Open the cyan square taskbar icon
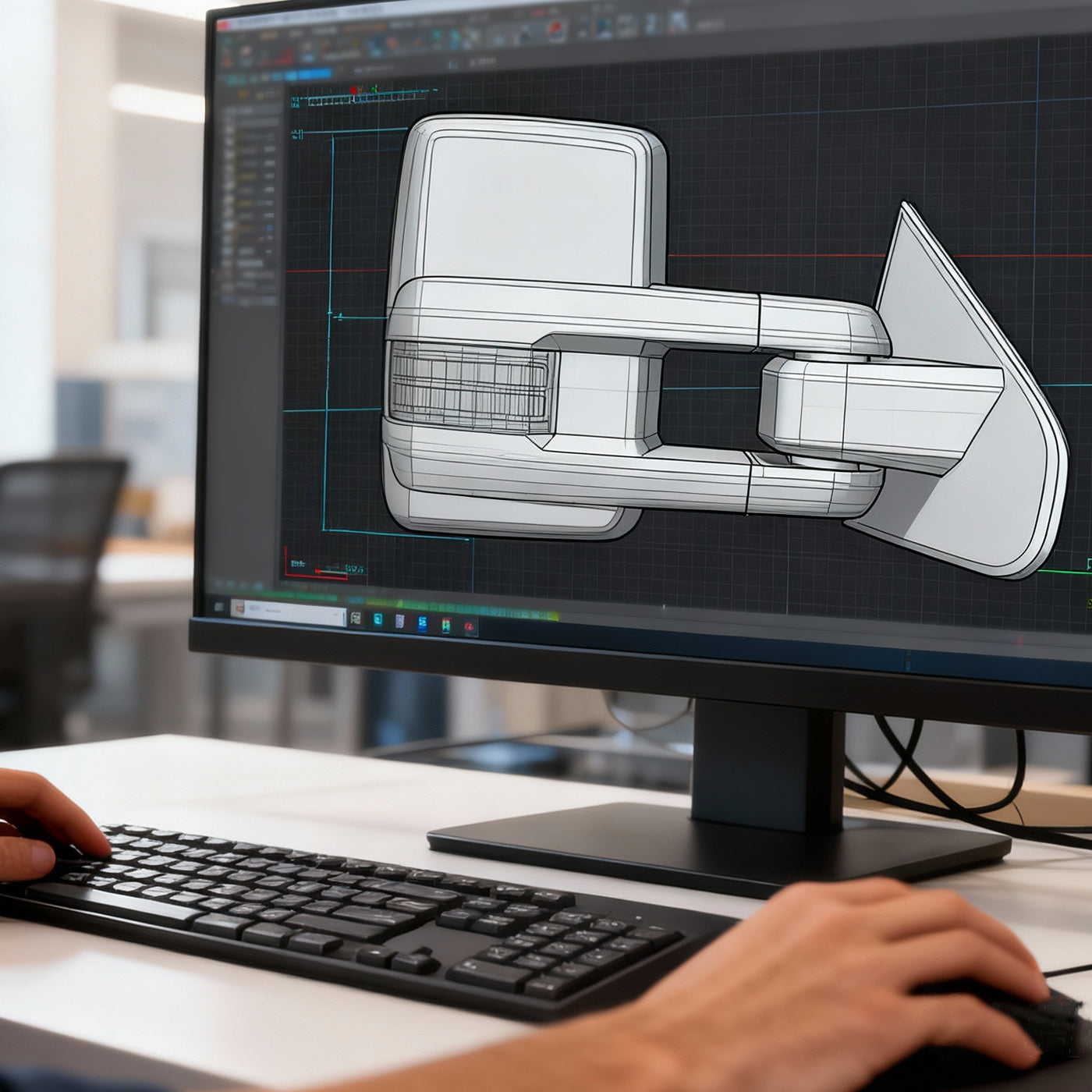The image size is (1092, 1092). click(x=378, y=619)
